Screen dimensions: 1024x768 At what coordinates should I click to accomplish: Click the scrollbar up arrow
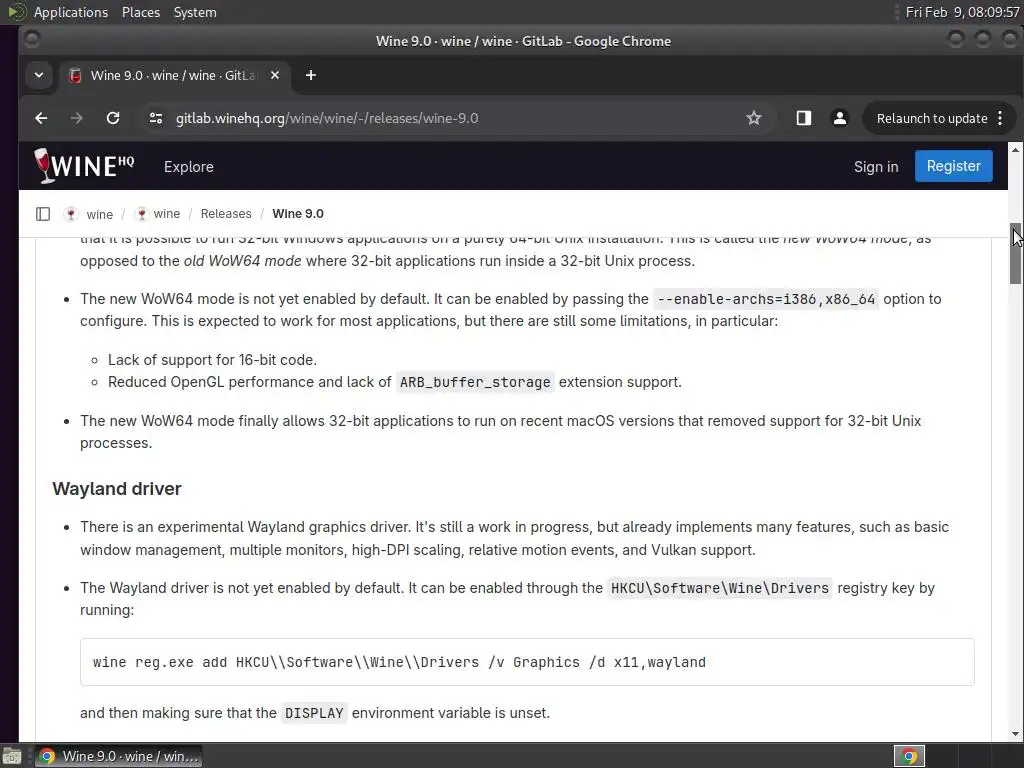[1016, 150]
